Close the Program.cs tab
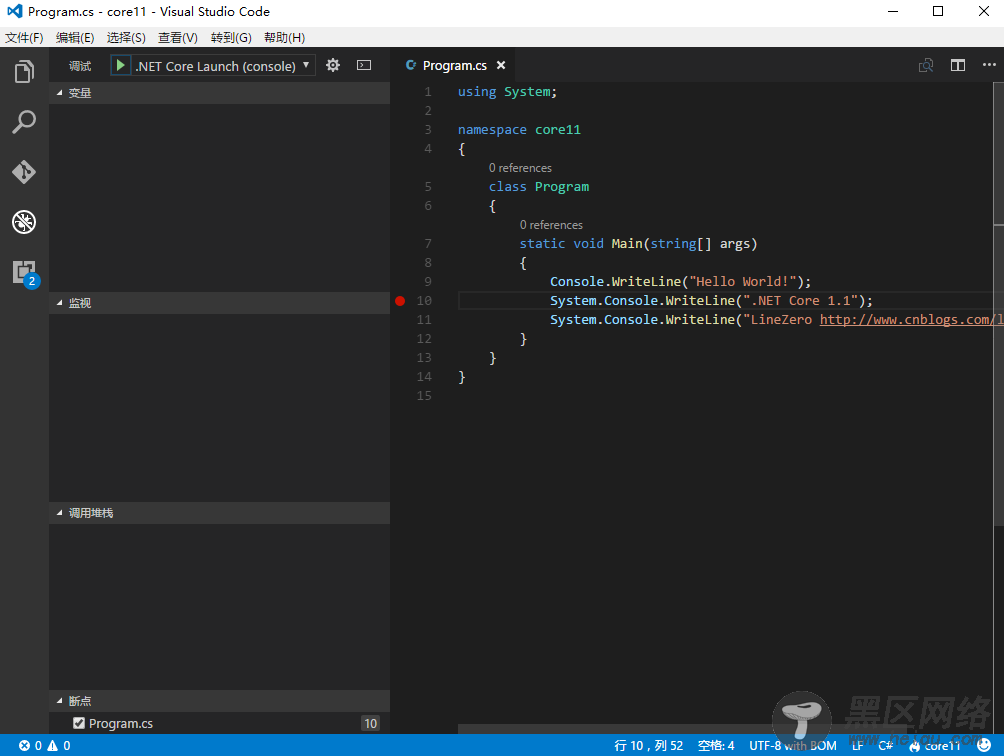1004x756 pixels. pos(501,65)
